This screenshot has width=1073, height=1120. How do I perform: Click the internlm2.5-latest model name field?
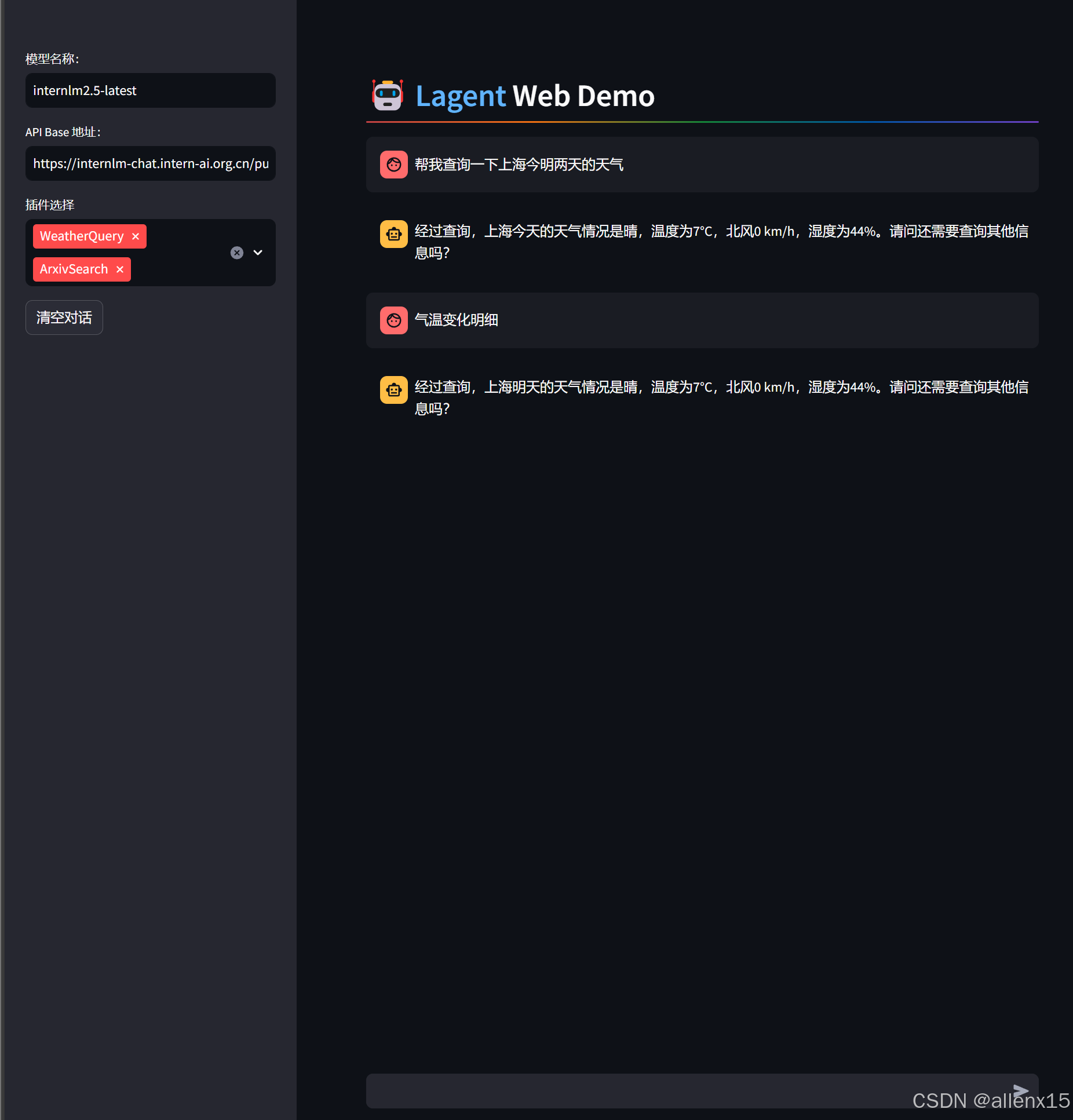pos(150,90)
